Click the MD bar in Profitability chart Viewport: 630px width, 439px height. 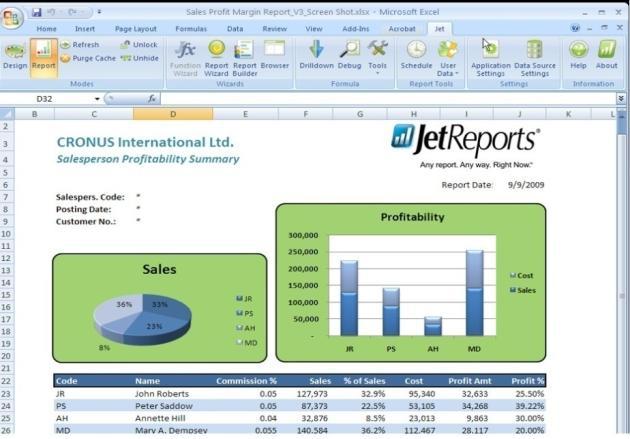(x=475, y=293)
